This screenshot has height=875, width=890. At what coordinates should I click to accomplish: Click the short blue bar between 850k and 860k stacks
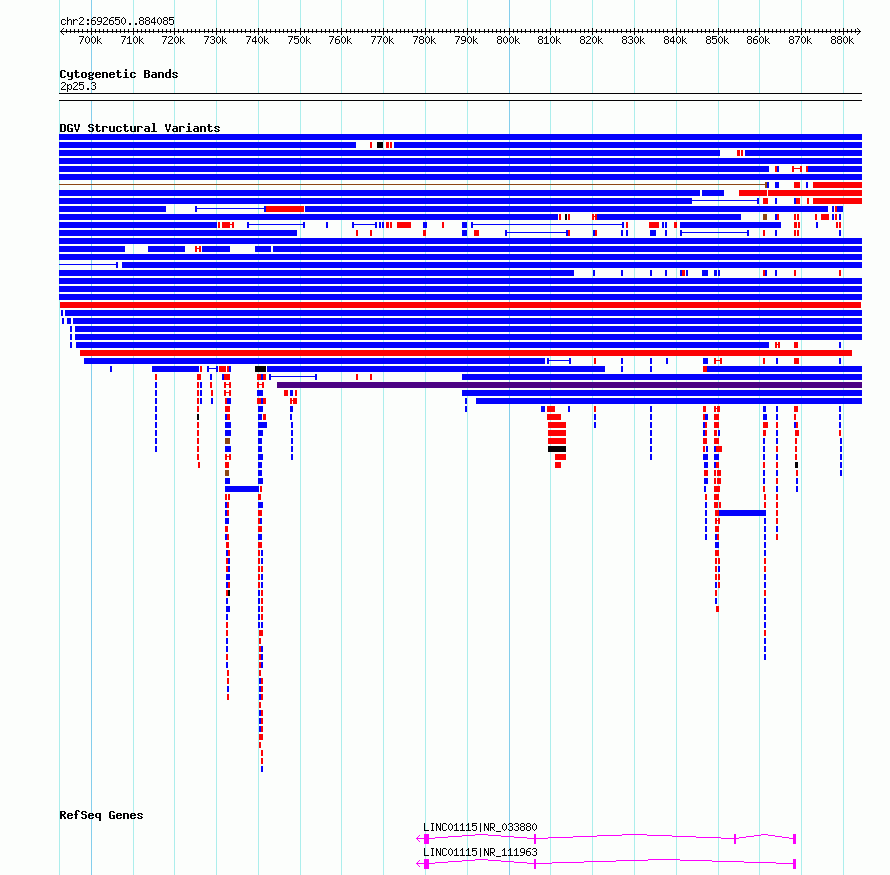tap(742, 514)
